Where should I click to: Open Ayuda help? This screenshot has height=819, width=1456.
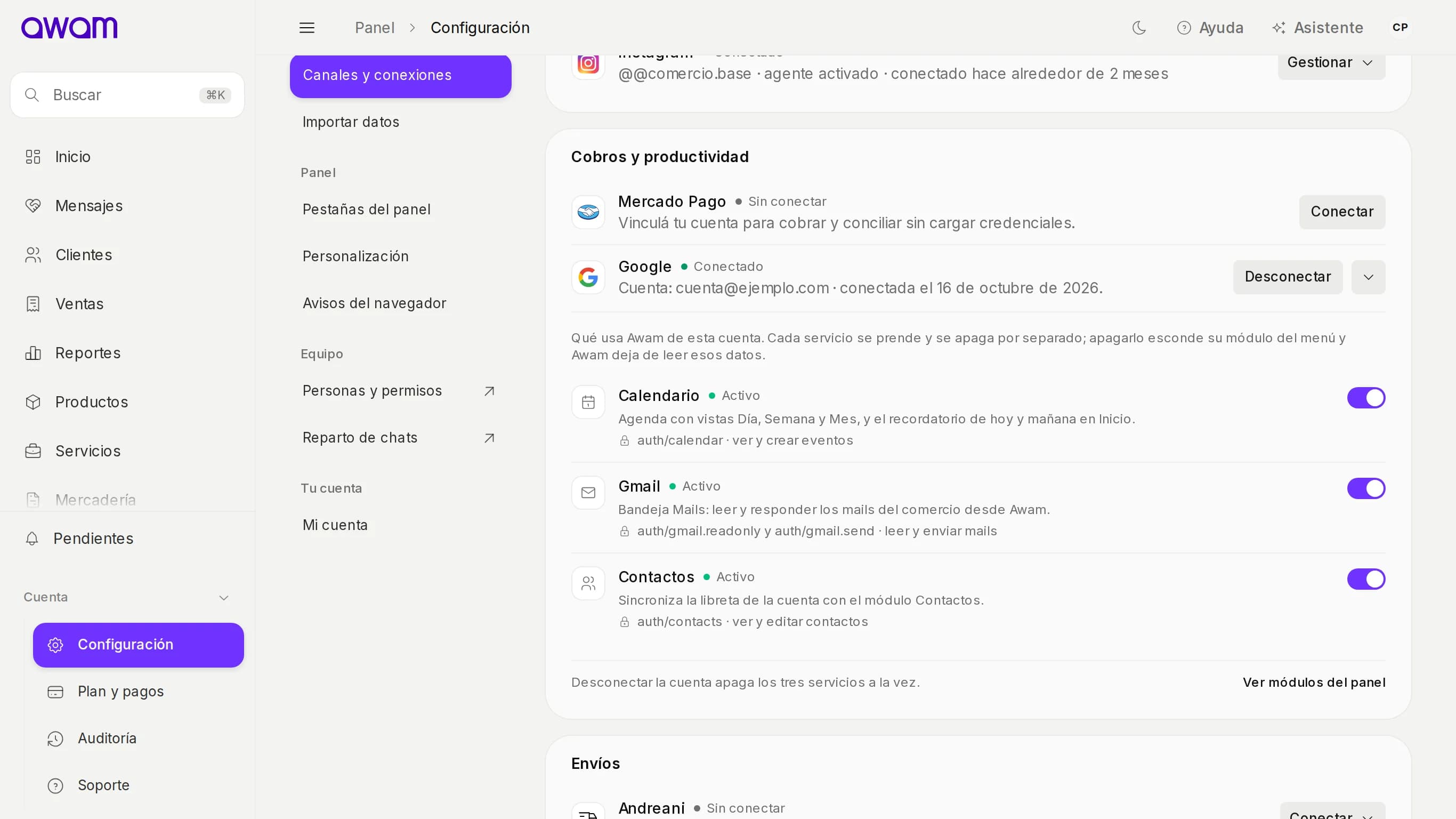1210,28
